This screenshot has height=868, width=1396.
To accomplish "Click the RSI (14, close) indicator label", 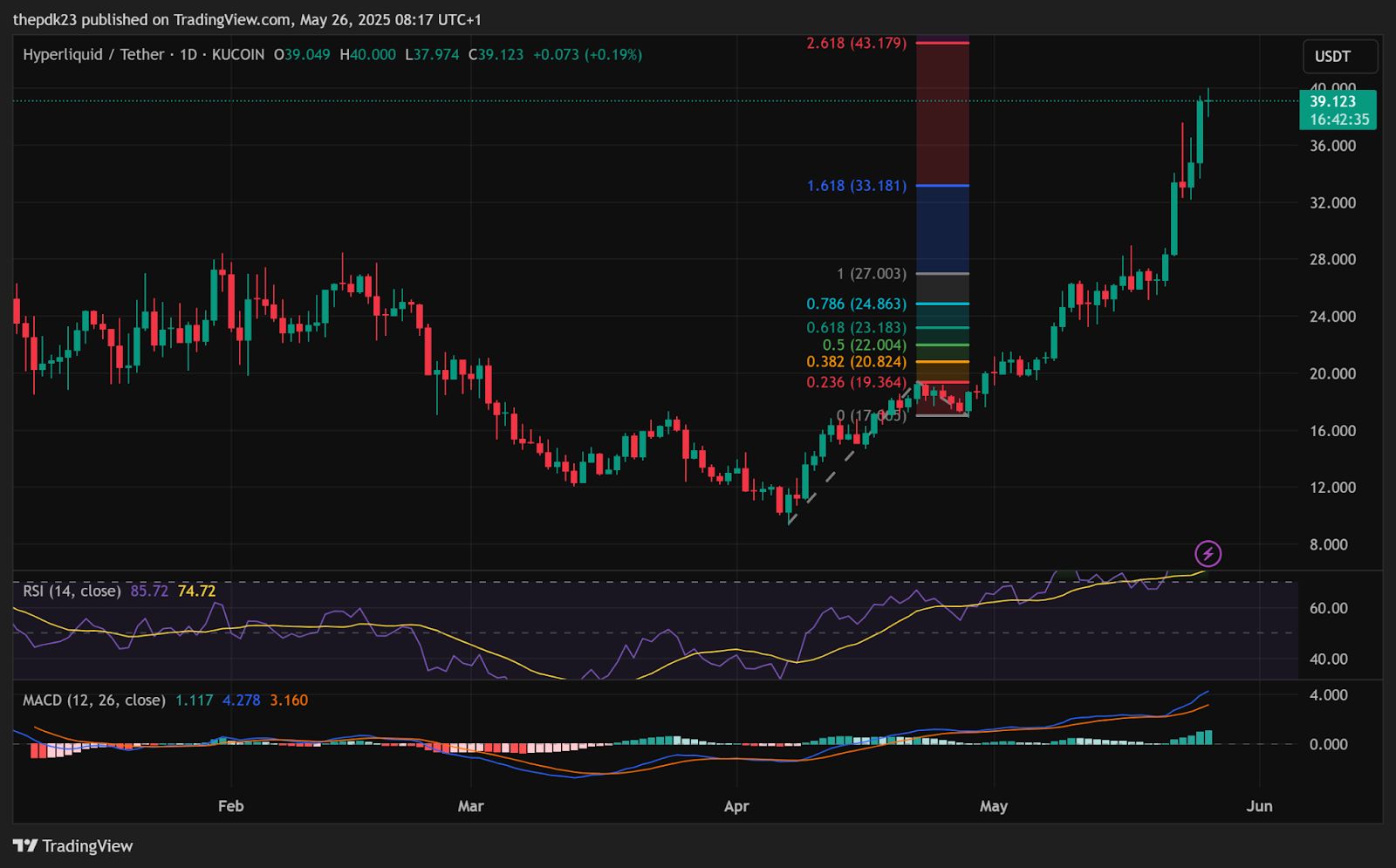I will click(72, 591).
